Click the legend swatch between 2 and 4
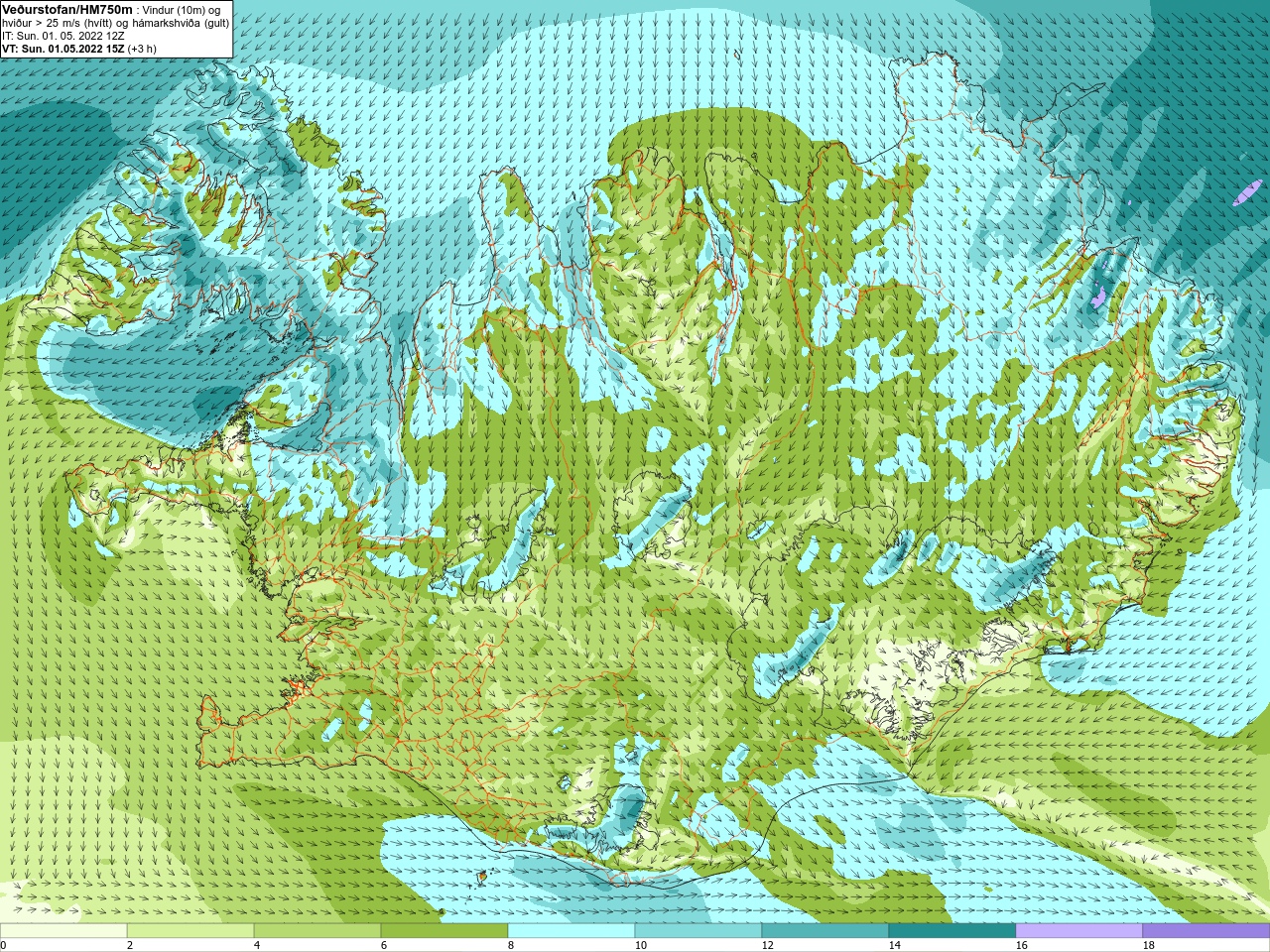This screenshot has height=952, width=1270. [190, 931]
